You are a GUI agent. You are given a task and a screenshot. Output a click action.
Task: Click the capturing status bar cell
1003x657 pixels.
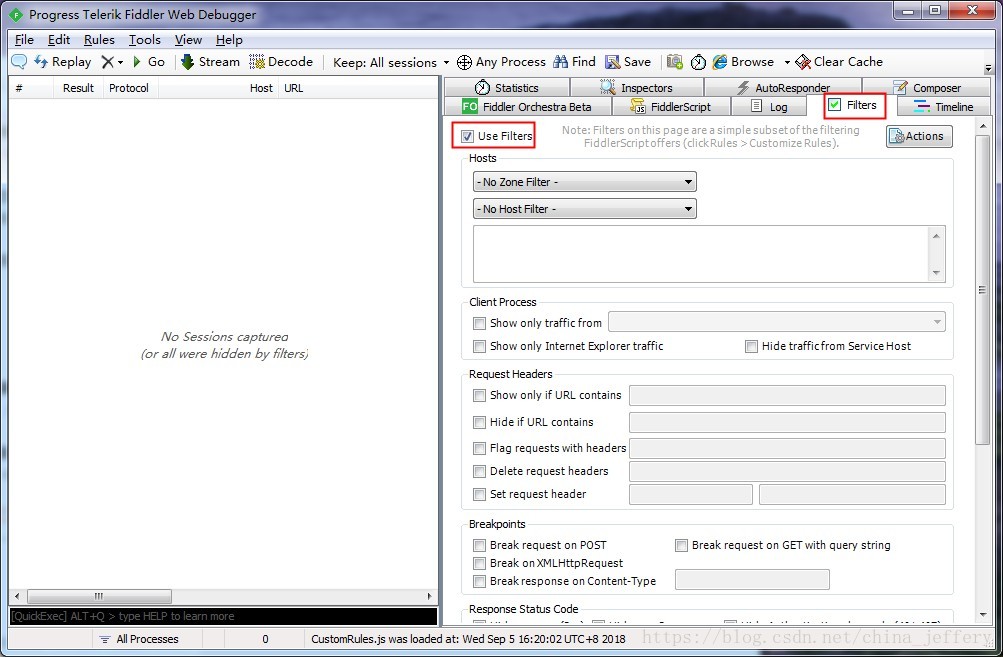click(x=50, y=639)
